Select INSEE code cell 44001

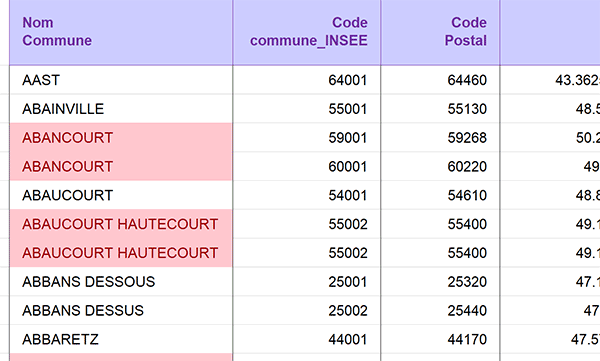307,339
